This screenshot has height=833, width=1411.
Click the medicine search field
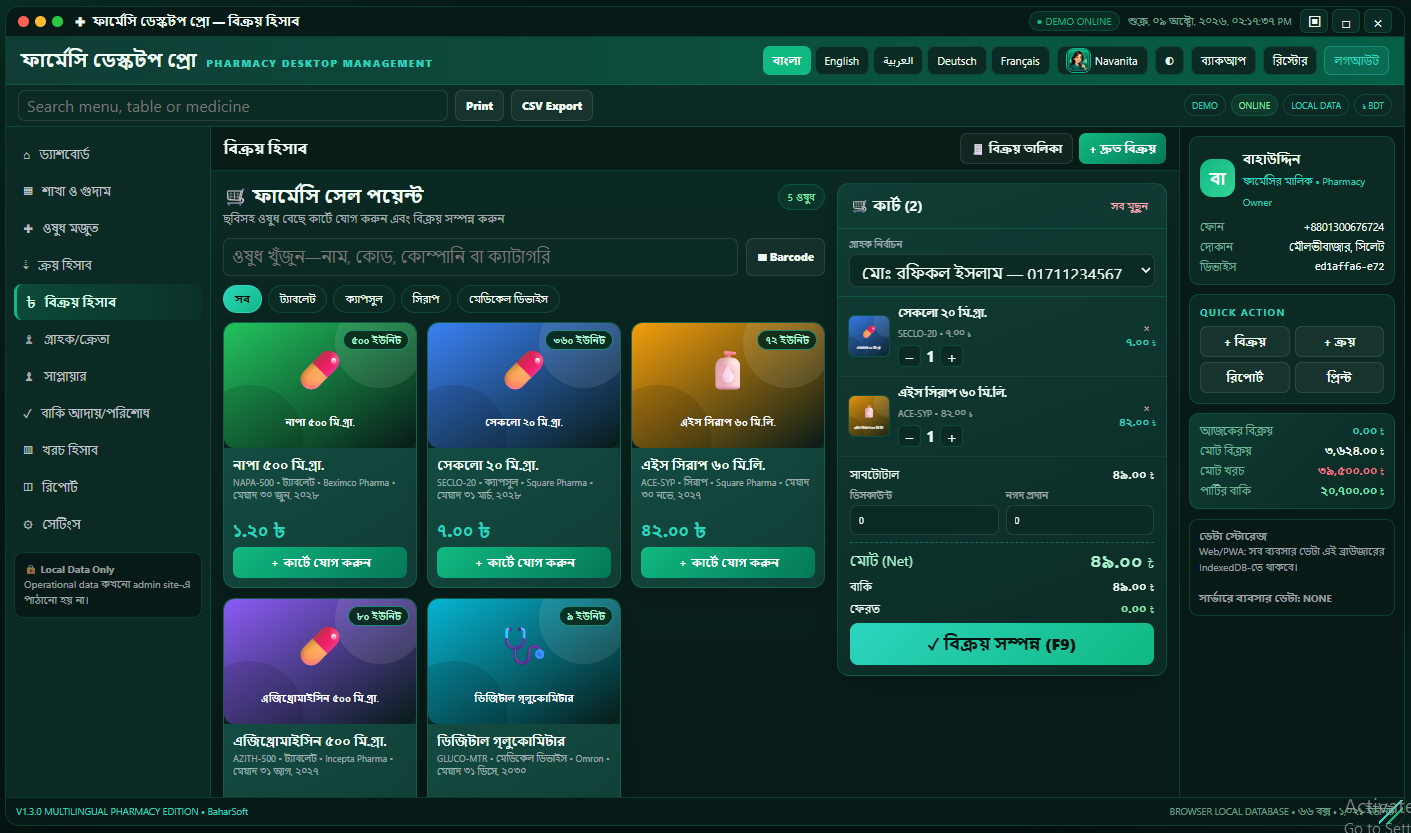pyautogui.click(x=480, y=257)
